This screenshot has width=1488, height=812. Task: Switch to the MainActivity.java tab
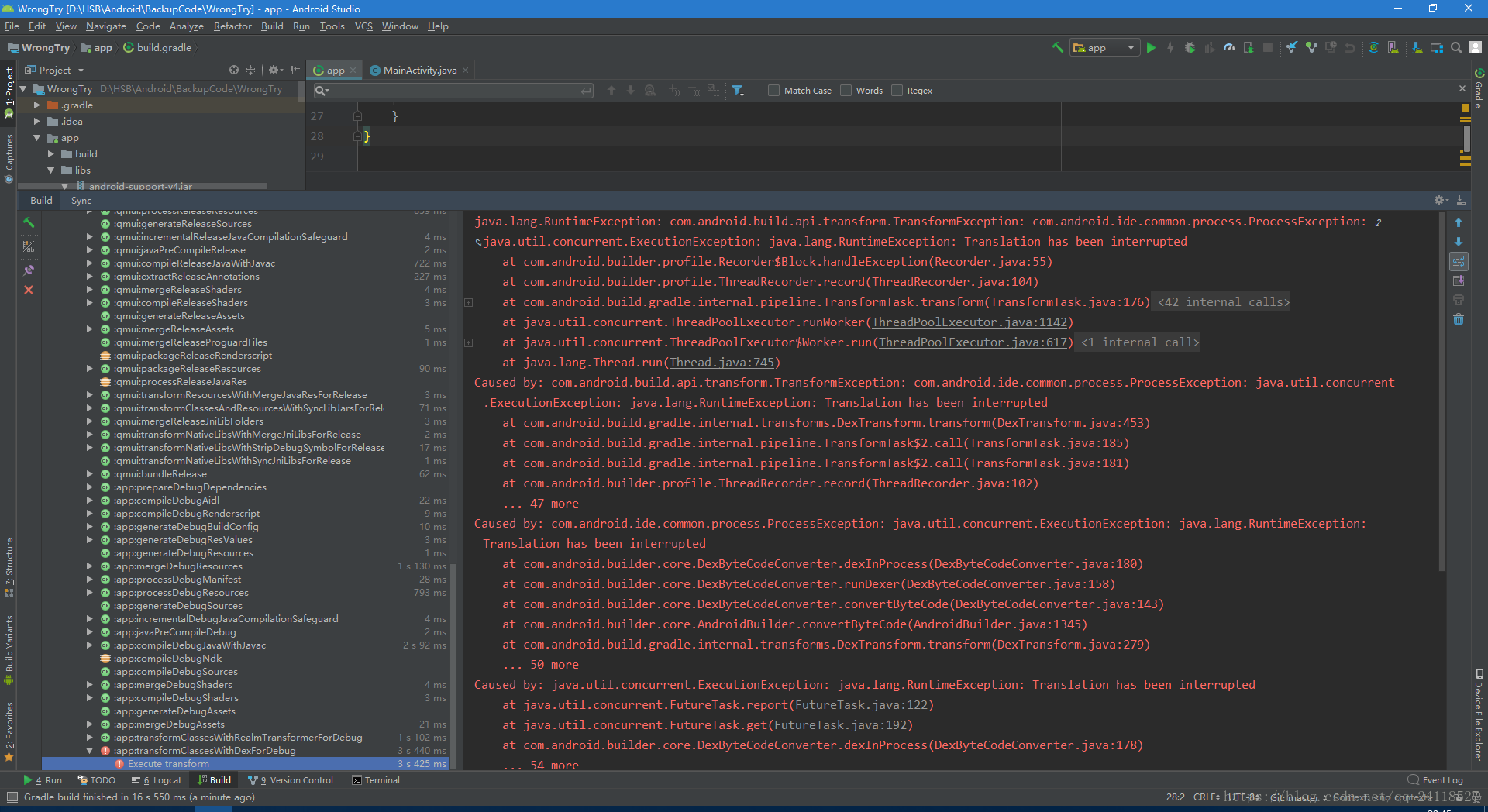[x=420, y=70]
